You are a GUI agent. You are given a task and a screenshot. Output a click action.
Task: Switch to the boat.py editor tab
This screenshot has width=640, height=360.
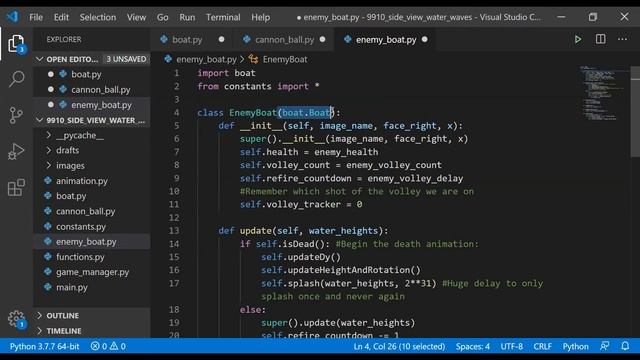pos(187,40)
